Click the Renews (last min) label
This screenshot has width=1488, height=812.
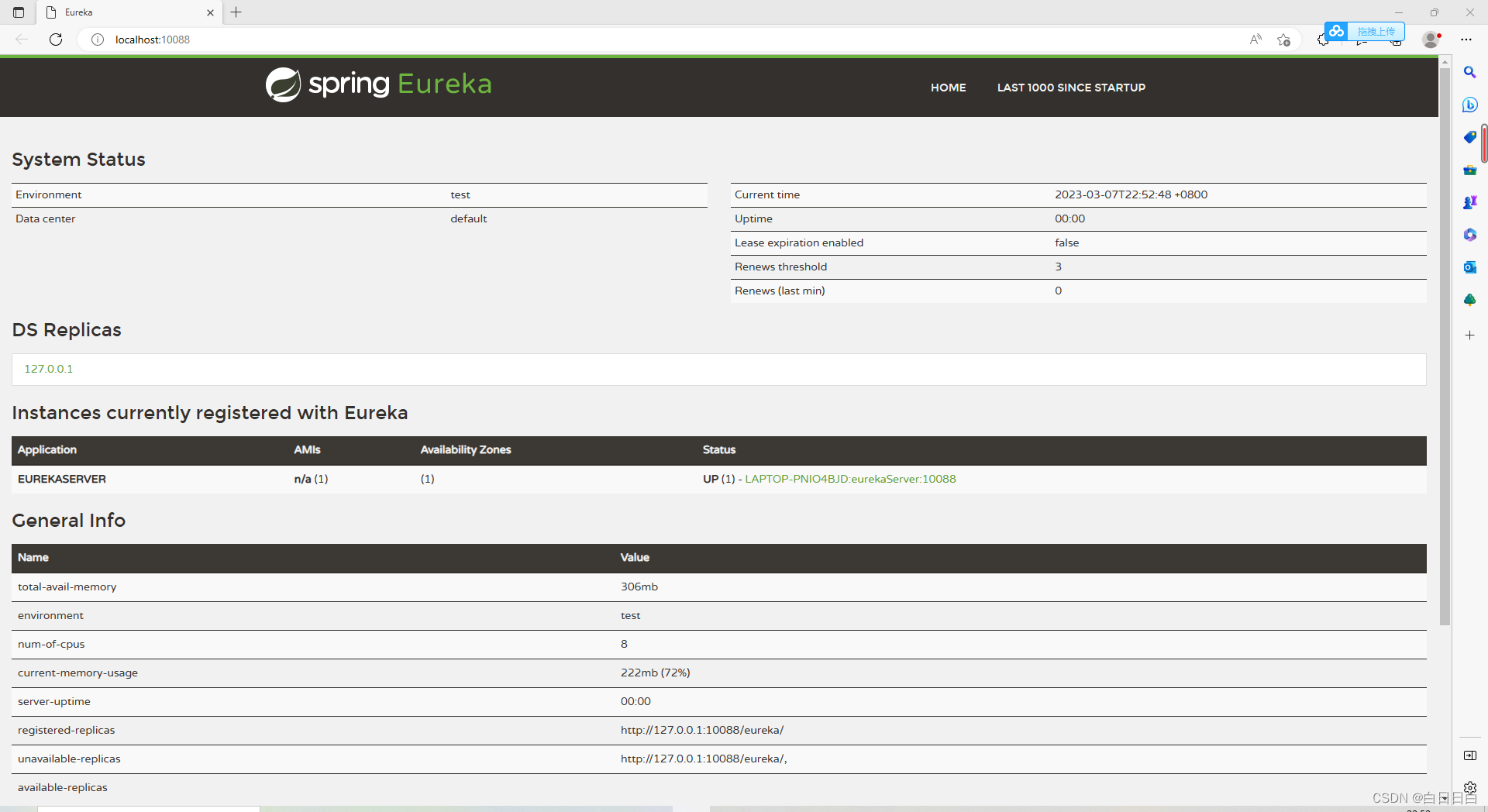pos(780,291)
